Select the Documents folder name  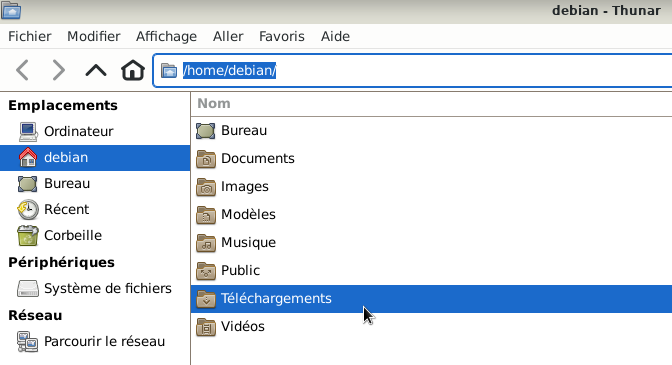pyautogui.click(x=258, y=159)
